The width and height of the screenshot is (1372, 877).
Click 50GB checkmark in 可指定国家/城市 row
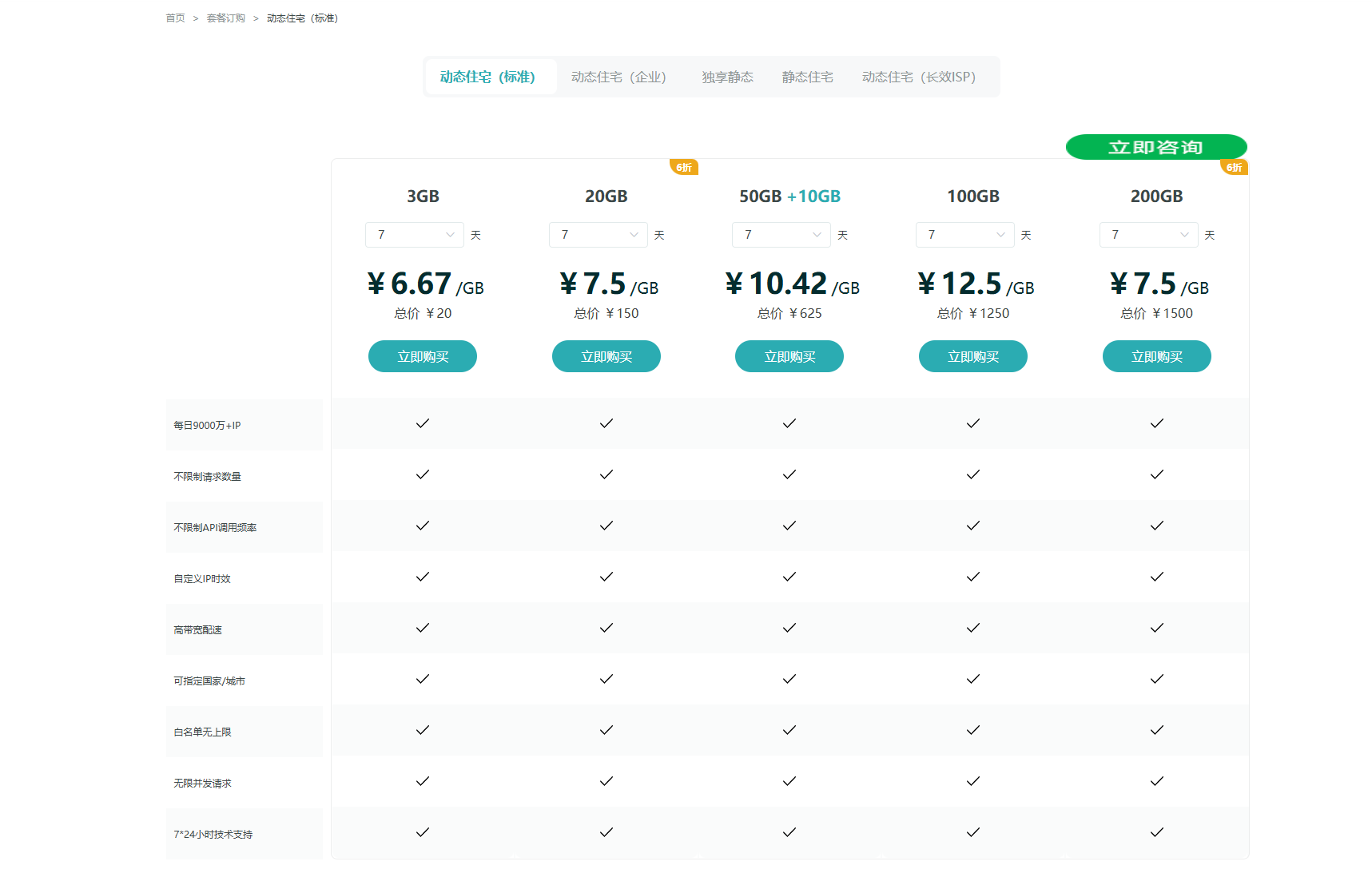pos(789,679)
